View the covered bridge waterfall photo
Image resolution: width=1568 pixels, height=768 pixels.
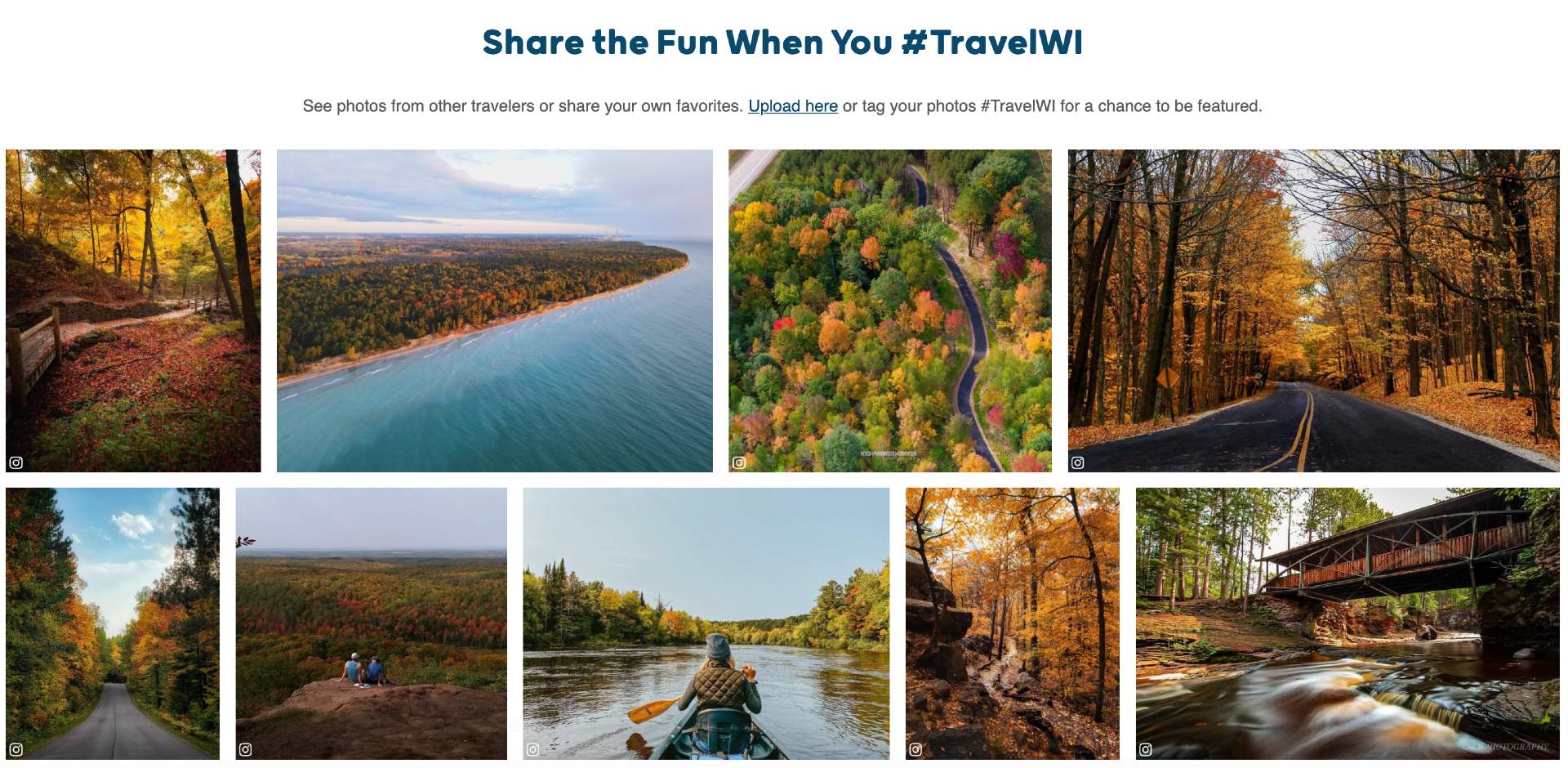point(1347,624)
